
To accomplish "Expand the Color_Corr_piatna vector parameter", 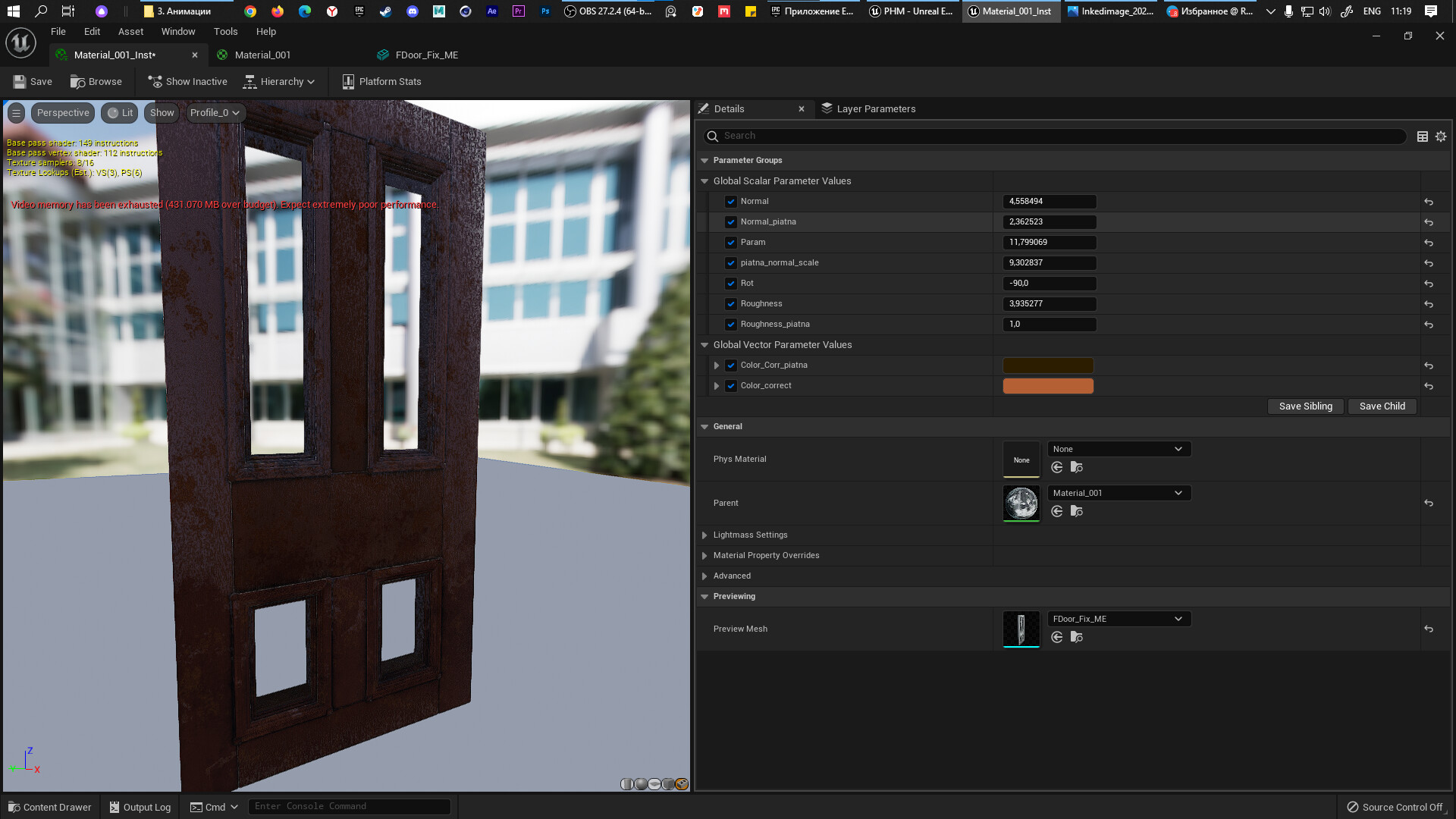I will 717,366.
